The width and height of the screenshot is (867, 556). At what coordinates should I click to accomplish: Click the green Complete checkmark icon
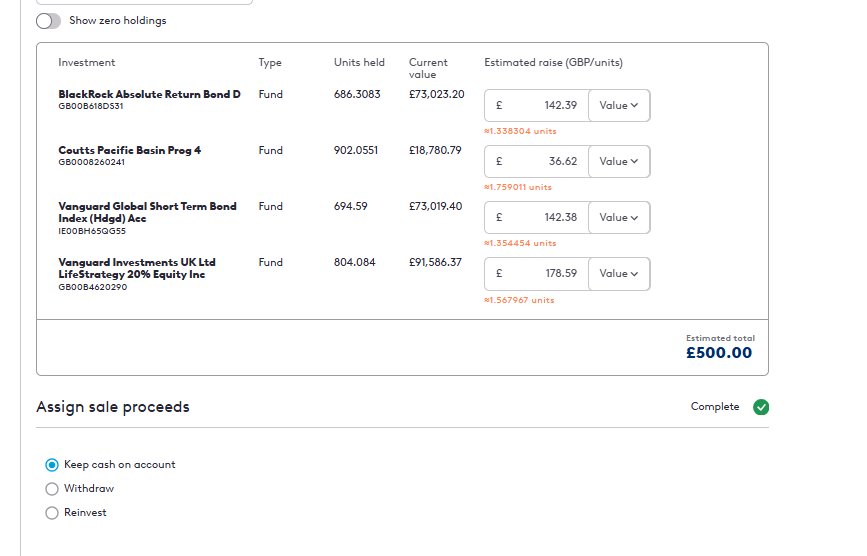click(x=761, y=407)
